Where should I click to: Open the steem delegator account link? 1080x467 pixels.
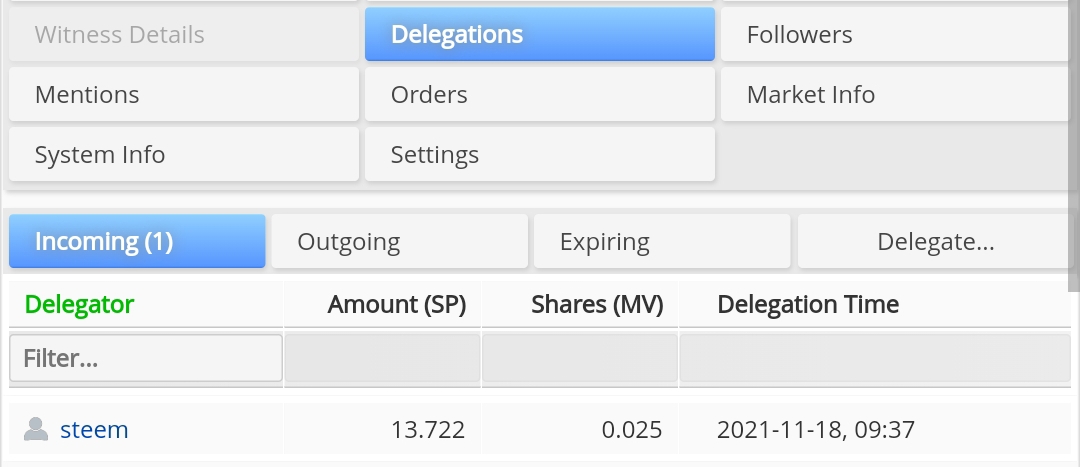(94, 429)
